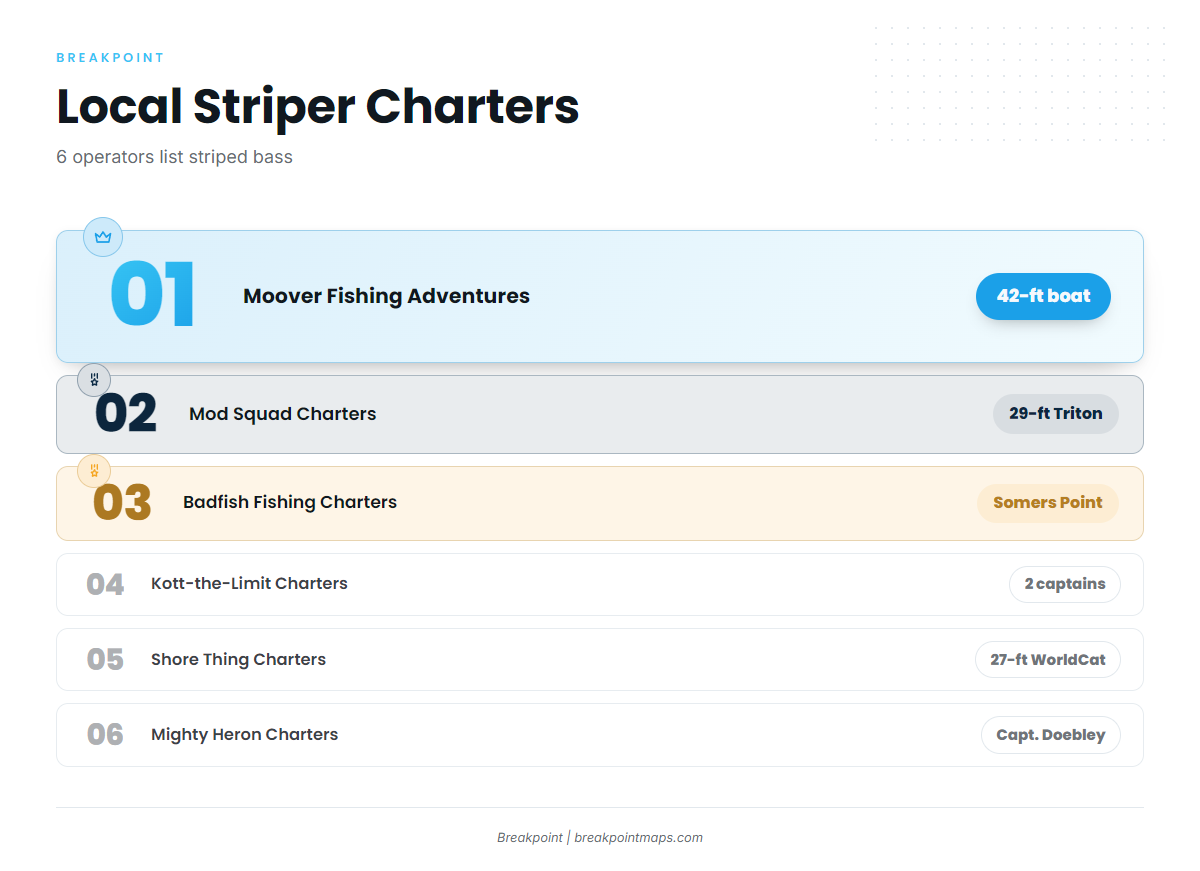Select the 42-ft boat badge
Image resolution: width=1200 pixels, height=871 pixels.
[1043, 296]
